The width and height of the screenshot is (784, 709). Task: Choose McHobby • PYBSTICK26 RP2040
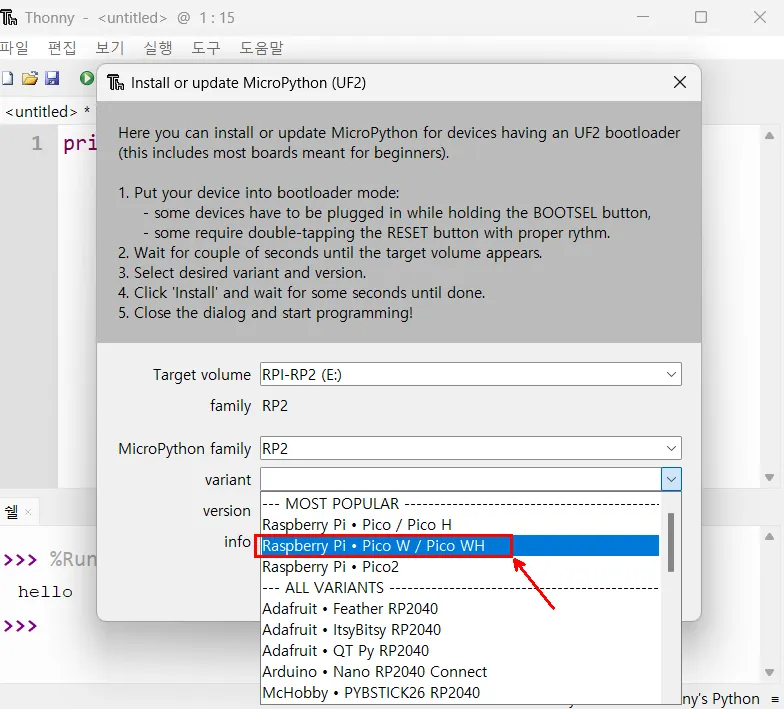pyautogui.click(x=460, y=692)
